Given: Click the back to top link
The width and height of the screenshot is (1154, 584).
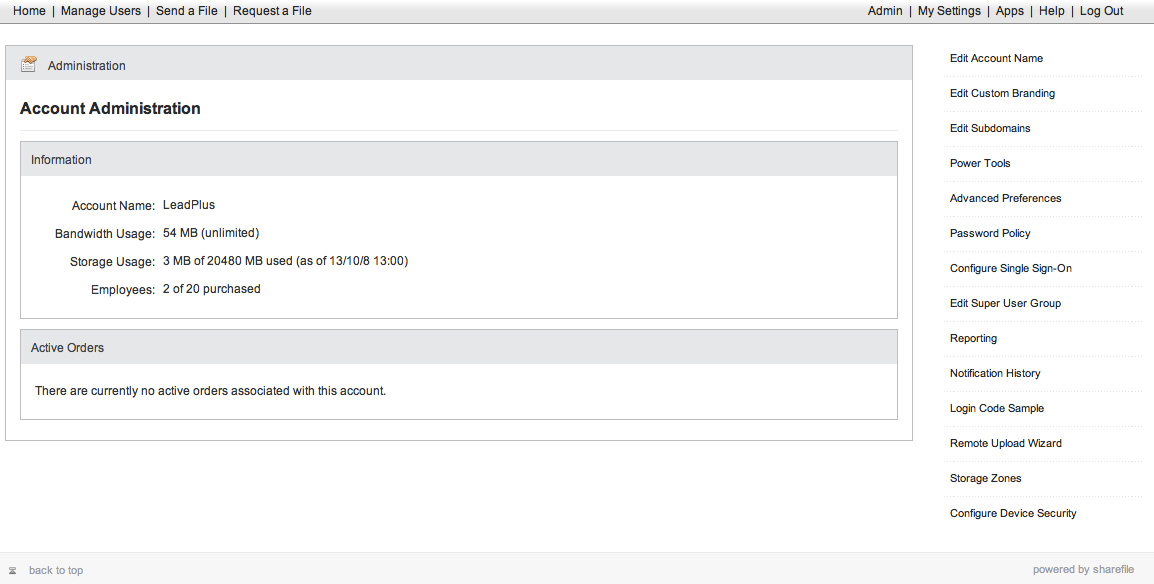Looking at the screenshot, I should [x=56, y=570].
